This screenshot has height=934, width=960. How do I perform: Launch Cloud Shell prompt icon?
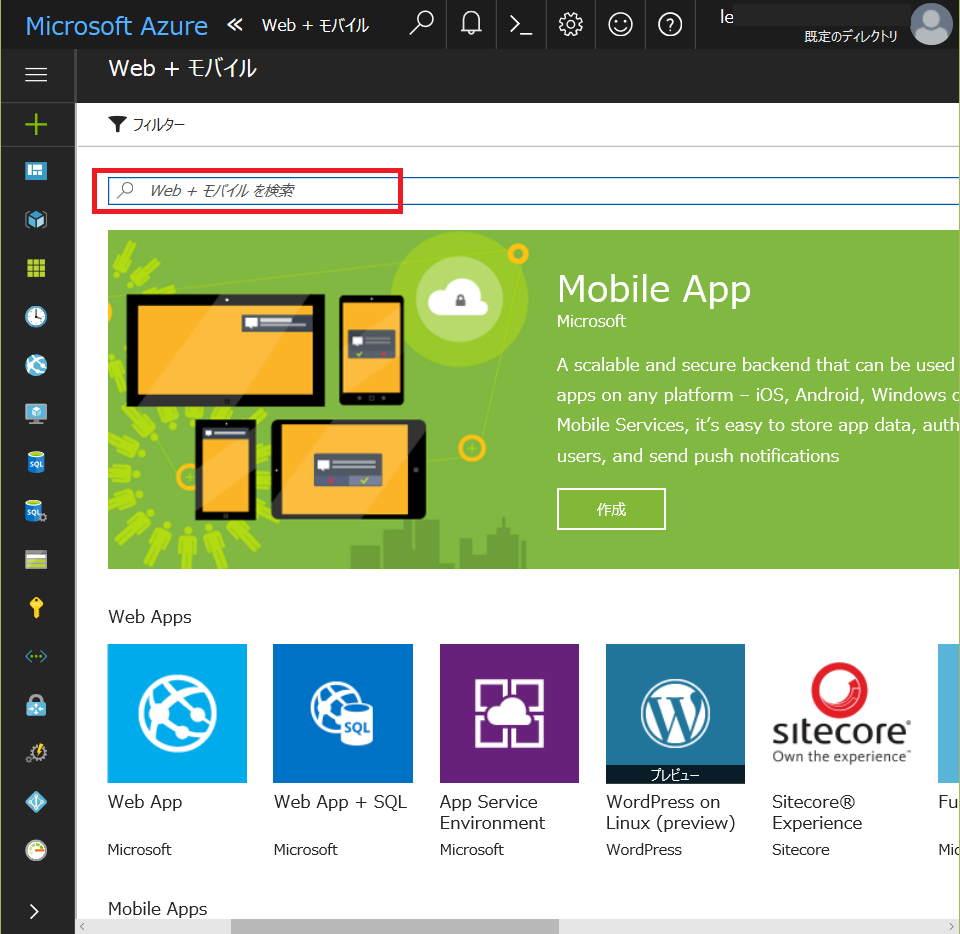tap(521, 24)
